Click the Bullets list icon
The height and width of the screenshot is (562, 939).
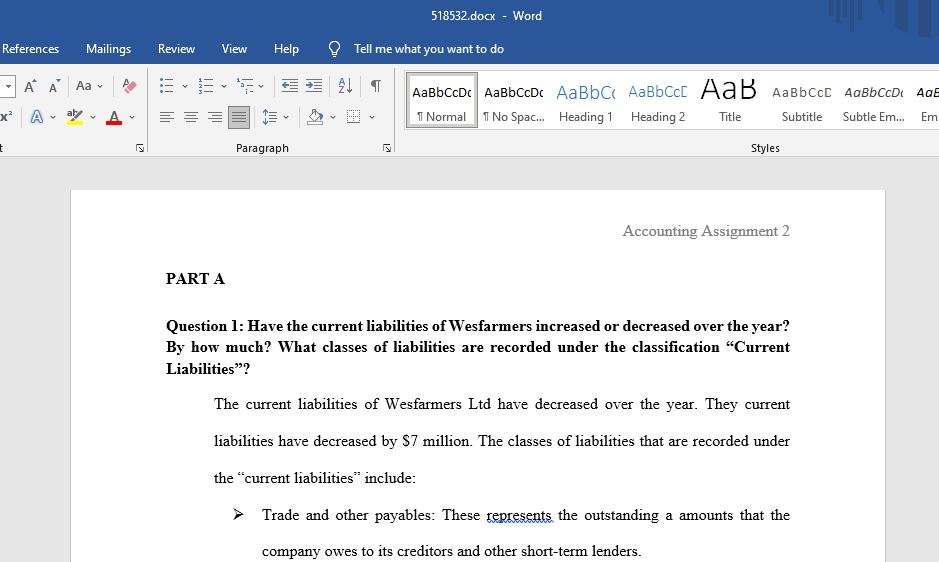point(166,86)
